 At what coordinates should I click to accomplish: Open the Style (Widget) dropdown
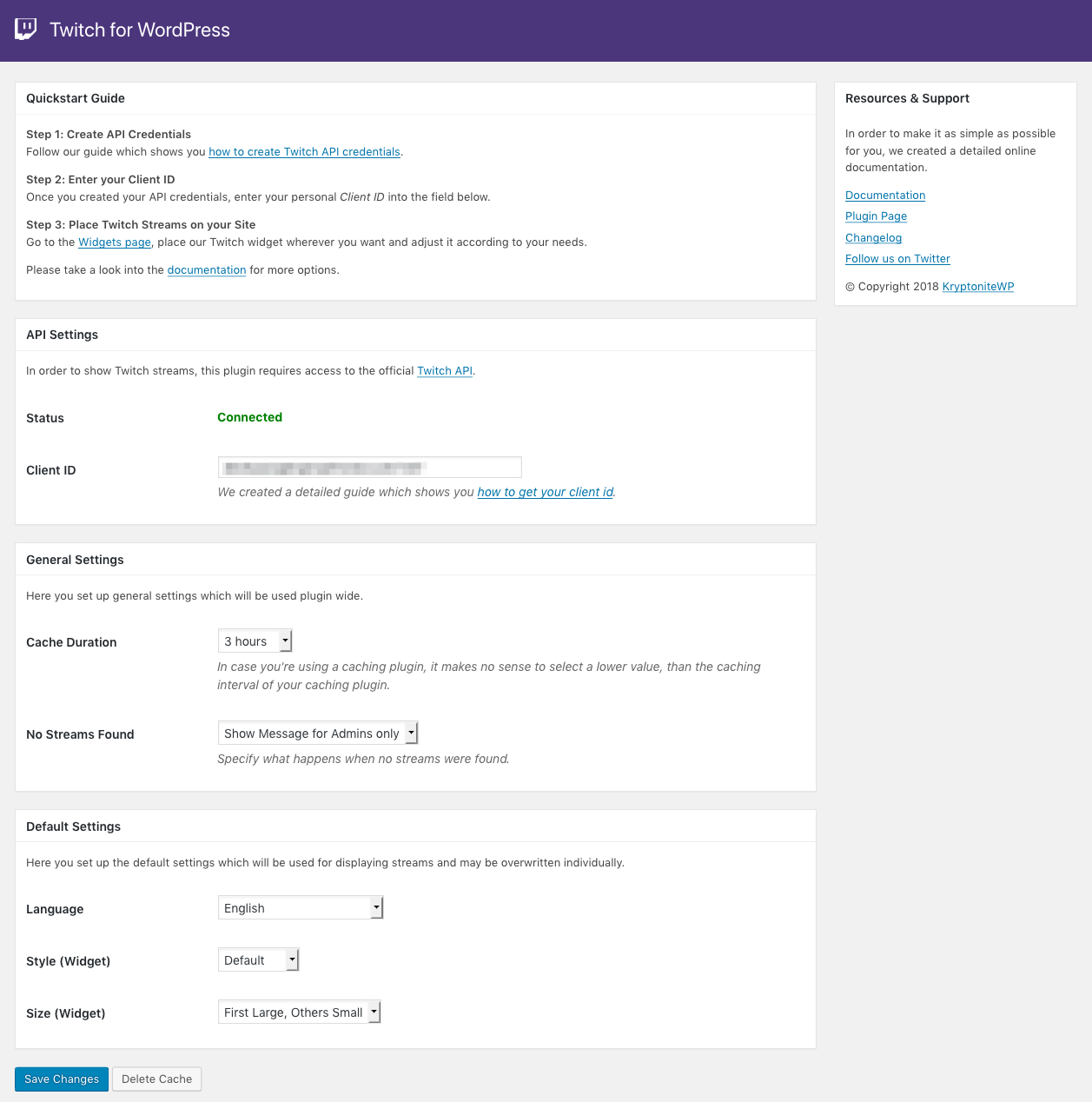click(258, 960)
